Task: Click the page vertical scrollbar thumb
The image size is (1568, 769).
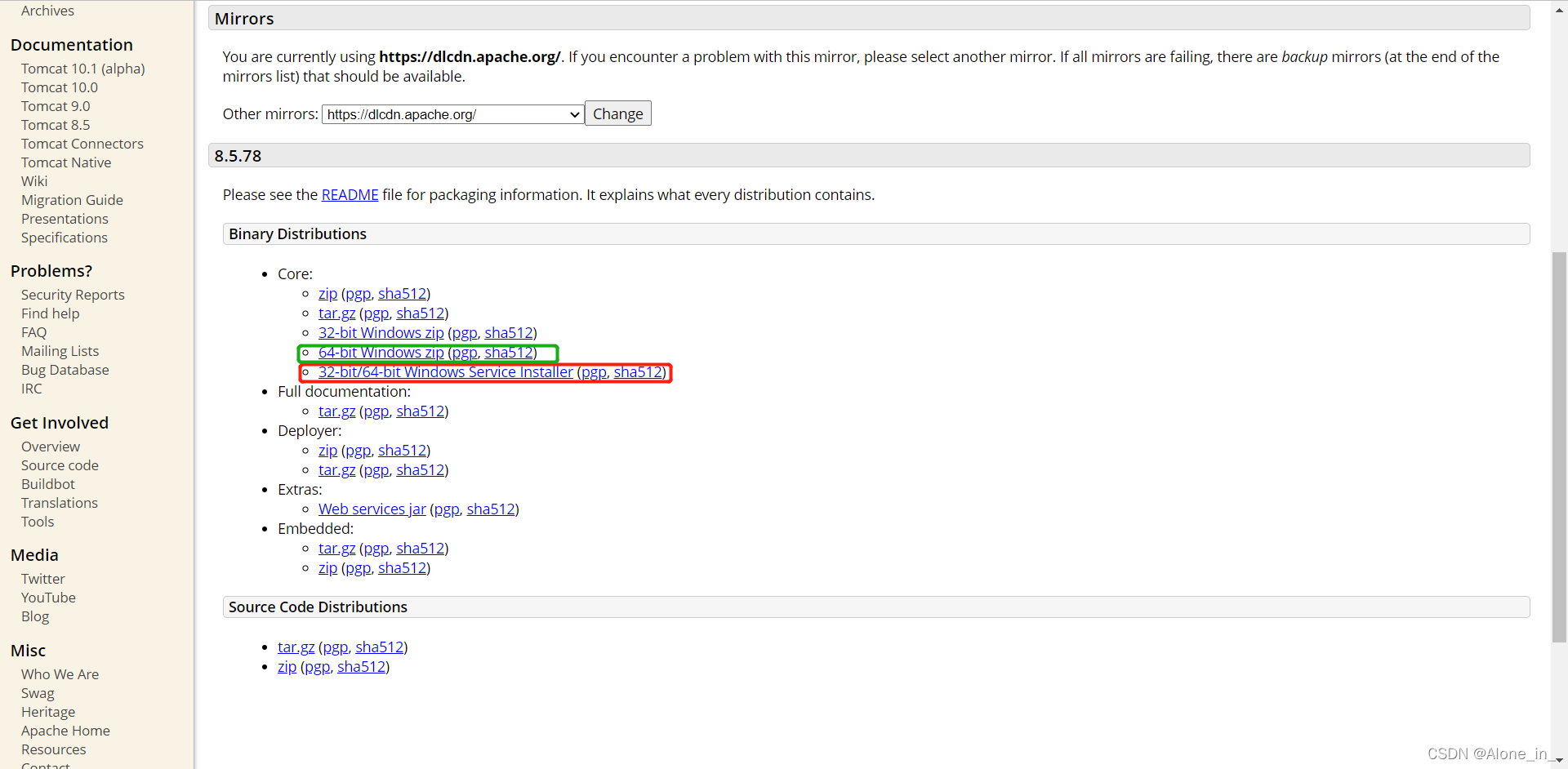Action: (x=1559, y=447)
